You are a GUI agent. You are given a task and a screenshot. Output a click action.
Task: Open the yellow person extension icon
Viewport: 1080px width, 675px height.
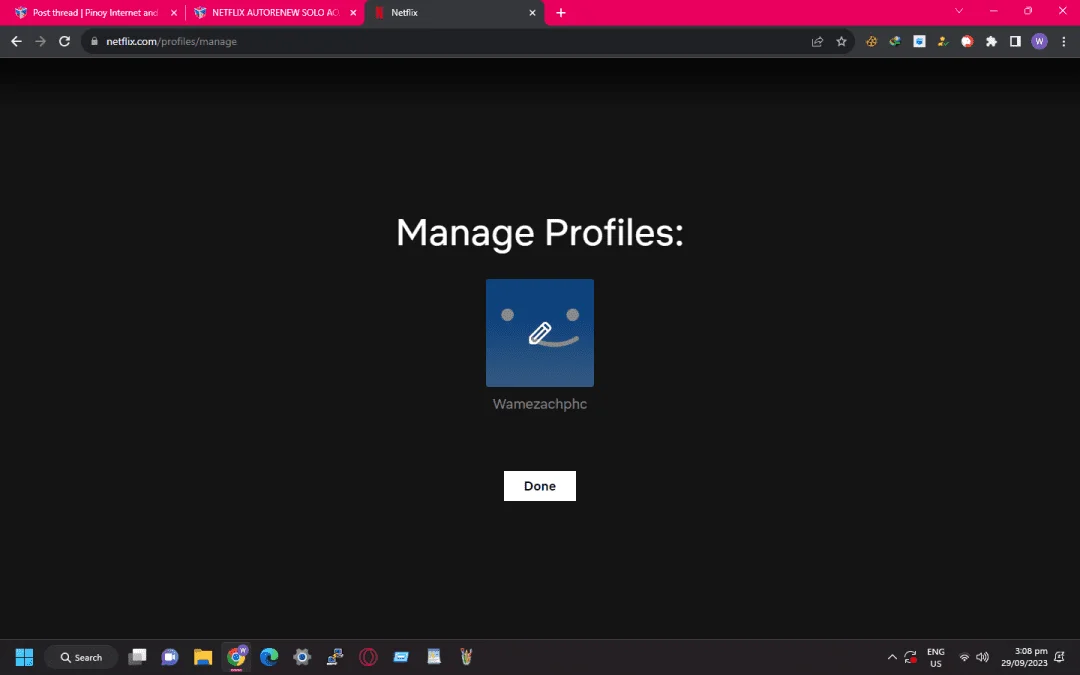(943, 41)
